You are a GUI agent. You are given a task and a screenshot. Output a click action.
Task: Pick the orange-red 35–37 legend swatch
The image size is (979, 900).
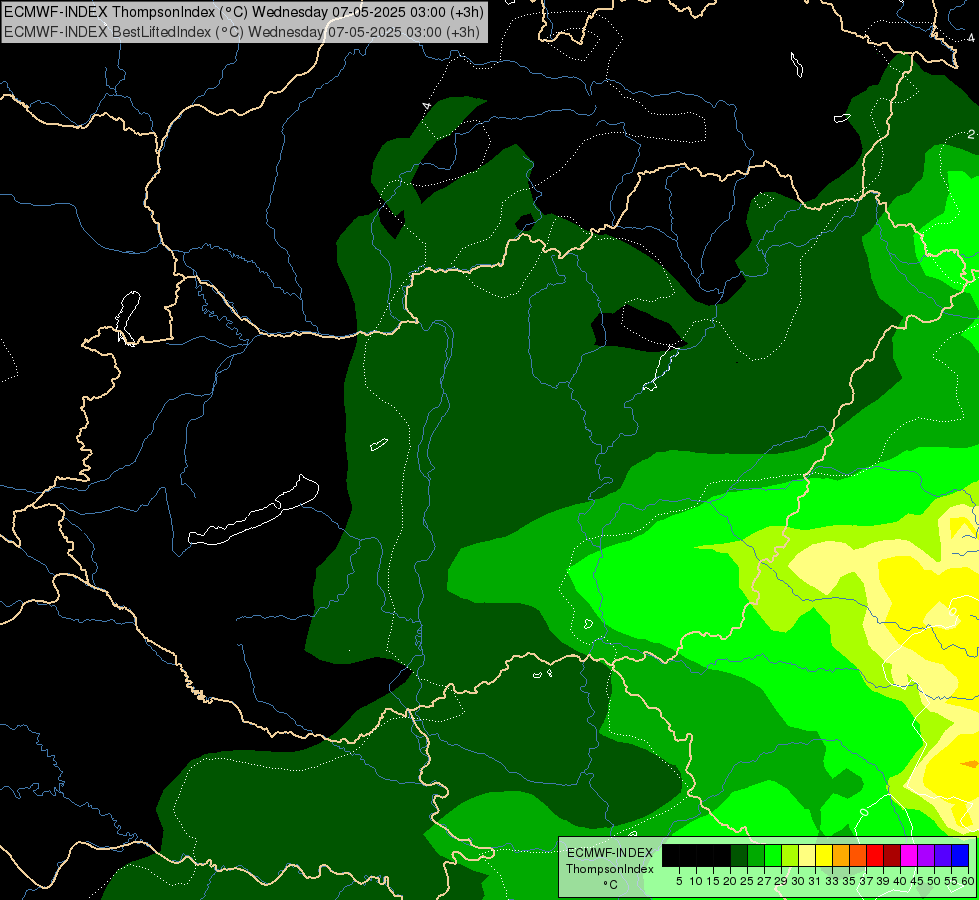point(858,855)
